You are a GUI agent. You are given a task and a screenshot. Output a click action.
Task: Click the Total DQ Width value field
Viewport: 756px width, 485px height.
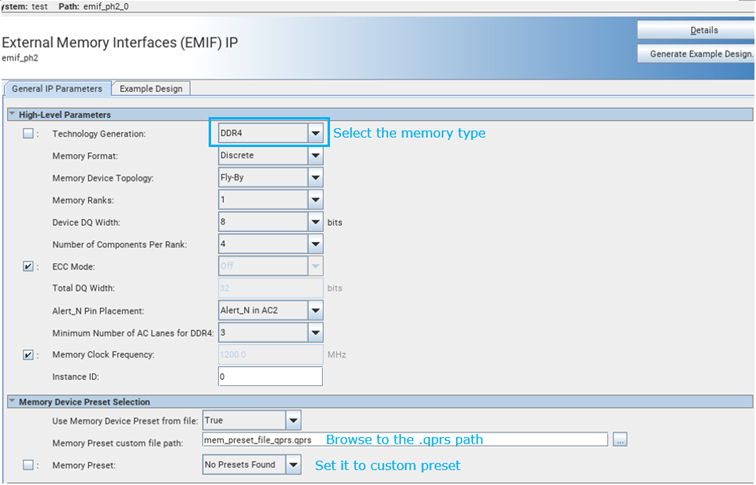[270, 288]
